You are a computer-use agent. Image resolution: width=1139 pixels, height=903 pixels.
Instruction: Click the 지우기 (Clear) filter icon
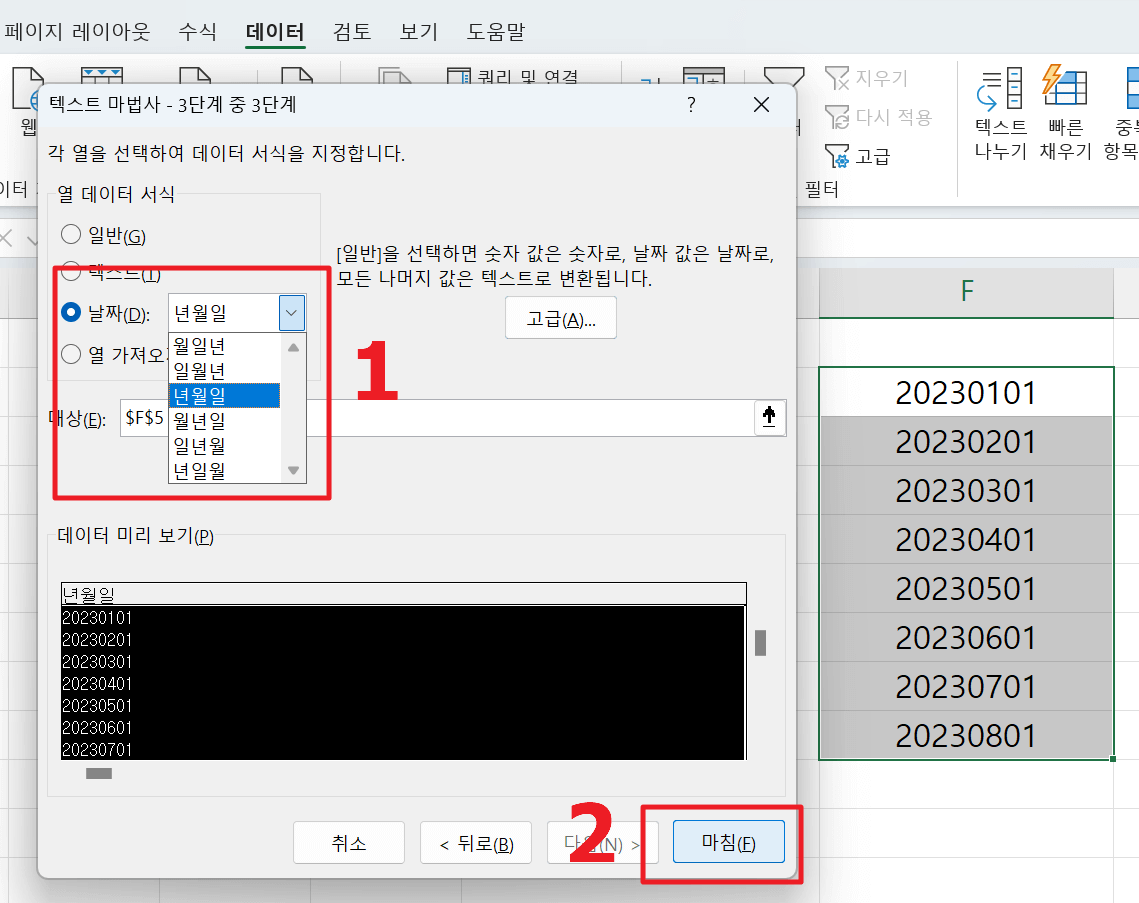pos(858,78)
